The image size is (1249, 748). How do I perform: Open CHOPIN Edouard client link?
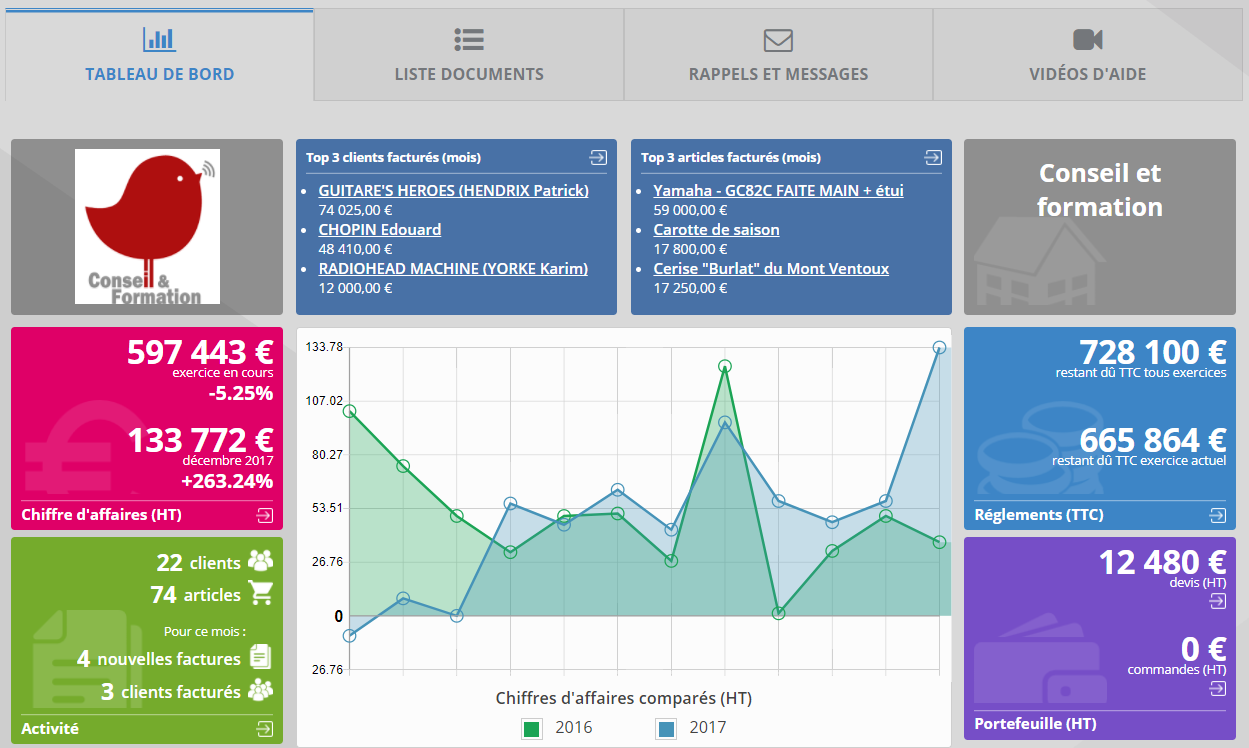pyautogui.click(x=380, y=229)
